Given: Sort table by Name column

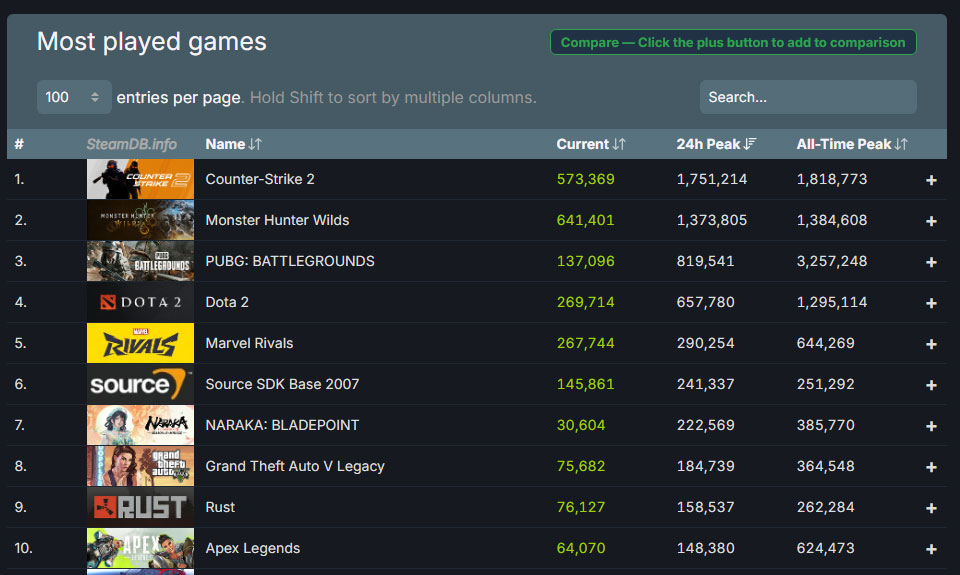Looking at the screenshot, I should coord(233,144).
